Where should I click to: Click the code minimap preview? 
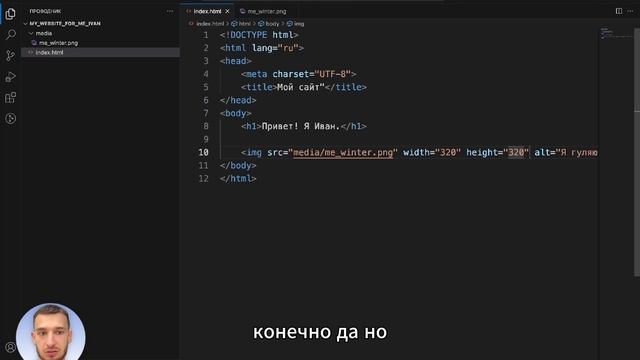tap(616, 33)
